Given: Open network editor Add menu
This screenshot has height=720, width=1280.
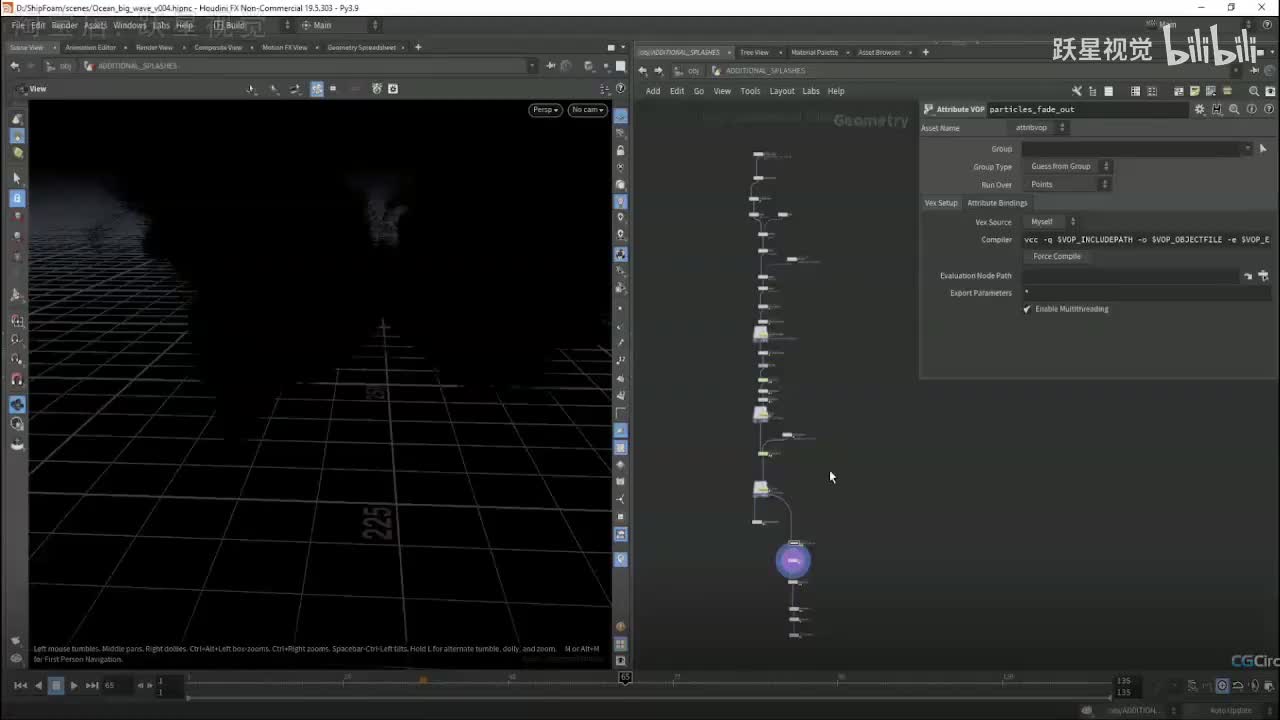Looking at the screenshot, I should coord(653,91).
